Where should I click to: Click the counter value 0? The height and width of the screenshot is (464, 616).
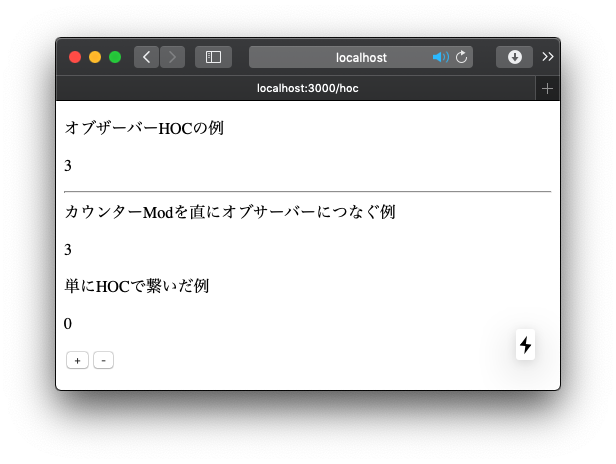pos(68,324)
